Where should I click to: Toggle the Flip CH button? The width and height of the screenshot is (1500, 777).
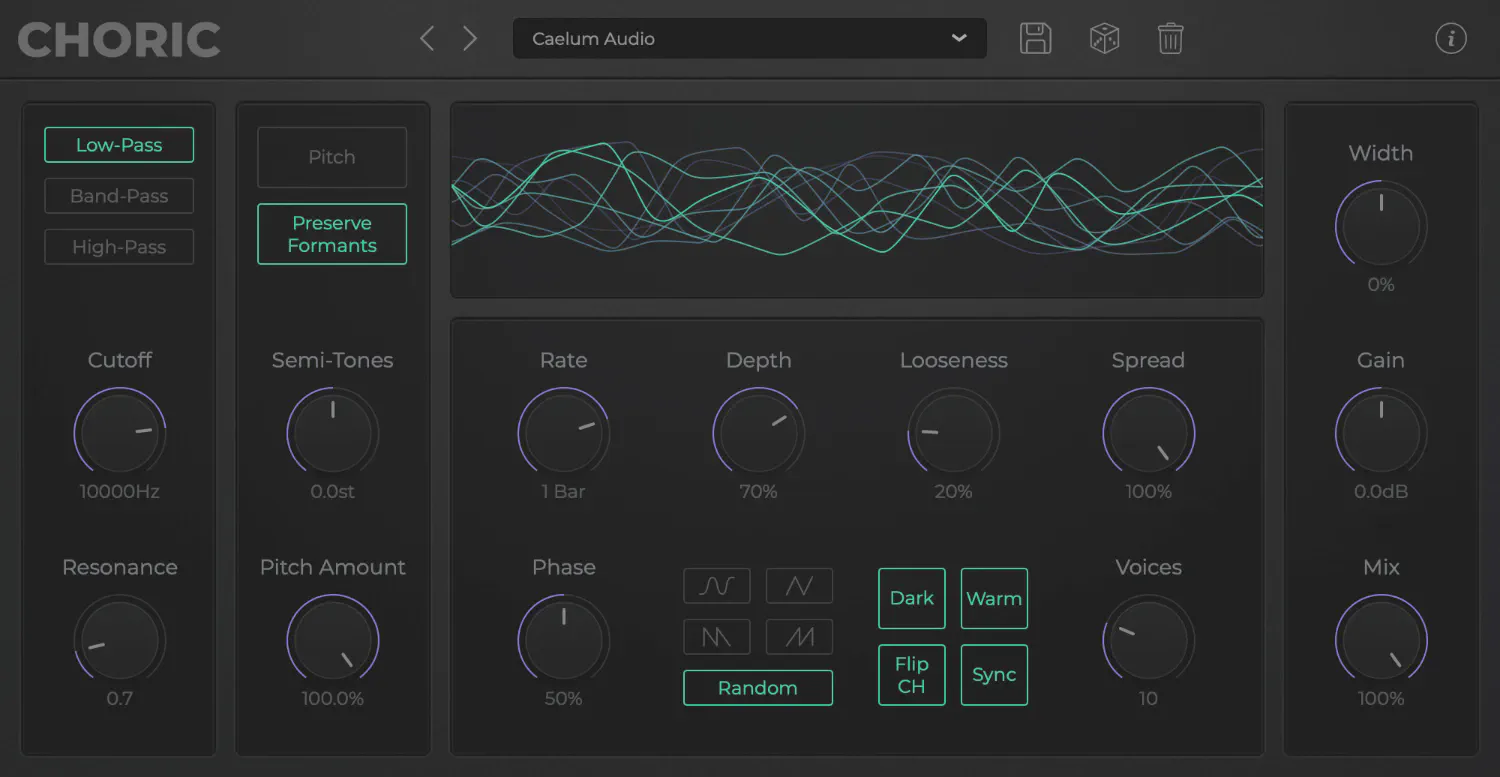pos(912,675)
